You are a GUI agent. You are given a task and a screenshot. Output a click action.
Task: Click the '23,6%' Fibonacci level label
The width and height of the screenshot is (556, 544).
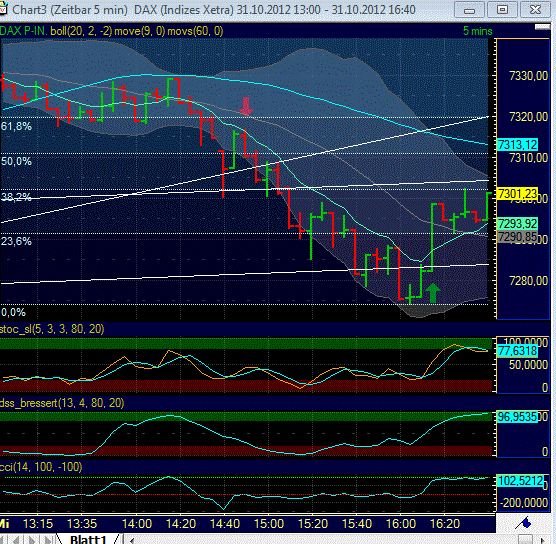tap(16, 242)
